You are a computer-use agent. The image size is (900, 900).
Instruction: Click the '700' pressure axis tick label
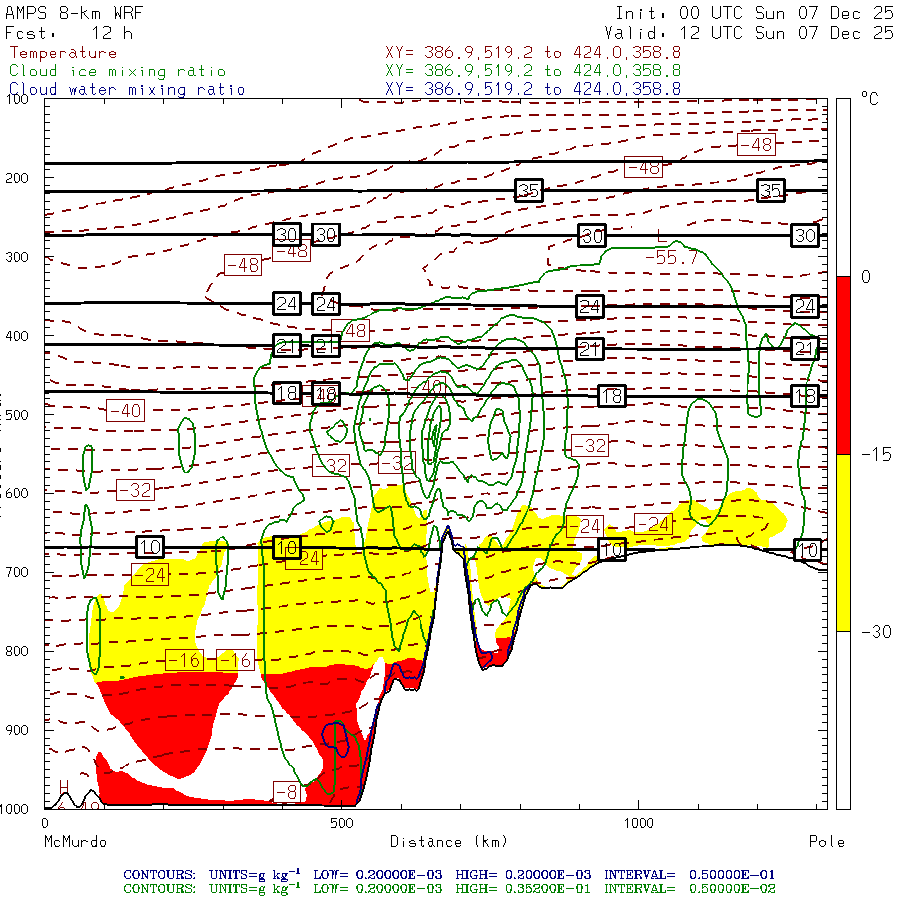(17, 572)
